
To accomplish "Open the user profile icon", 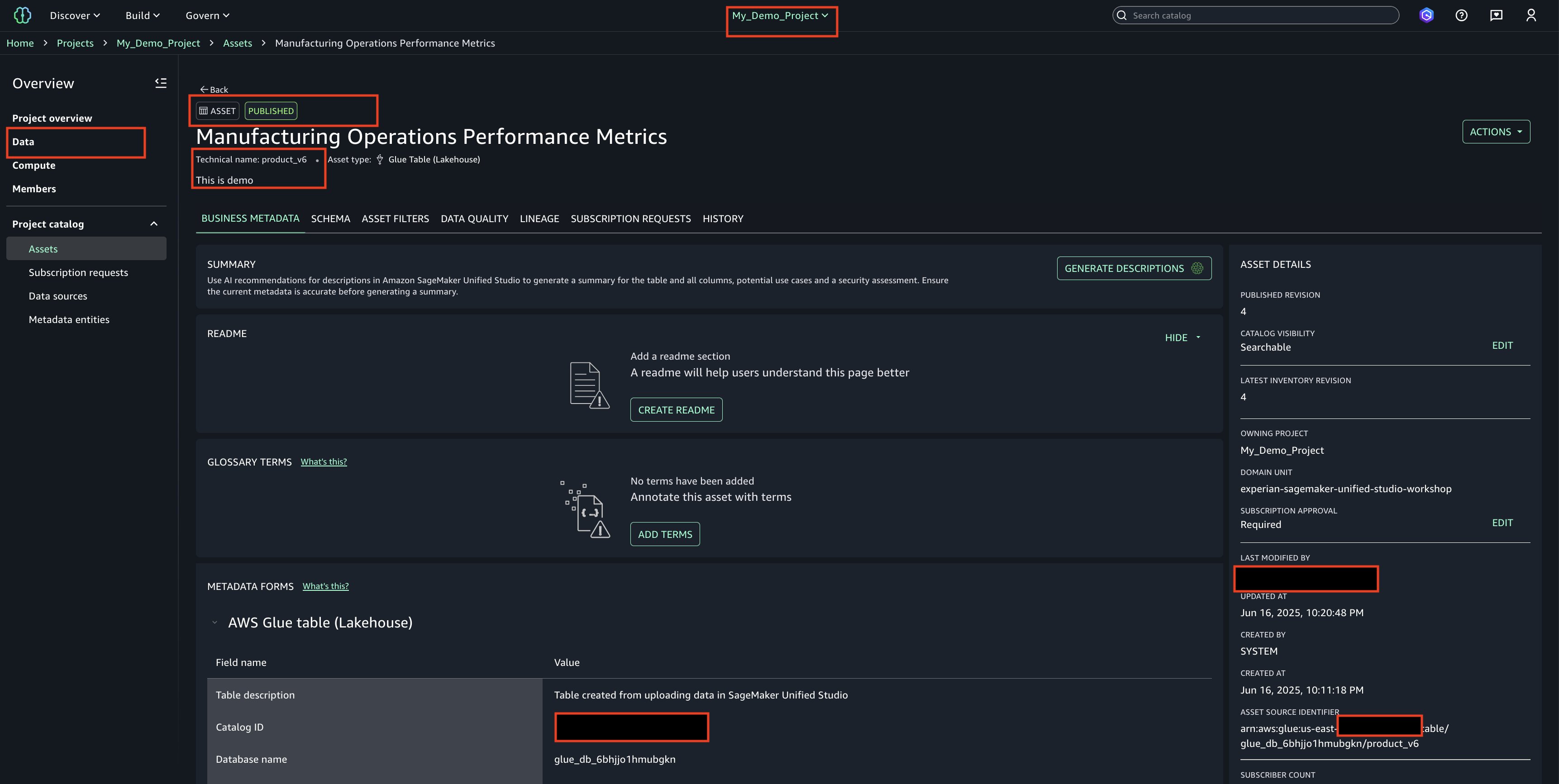I will (1531, 15).
